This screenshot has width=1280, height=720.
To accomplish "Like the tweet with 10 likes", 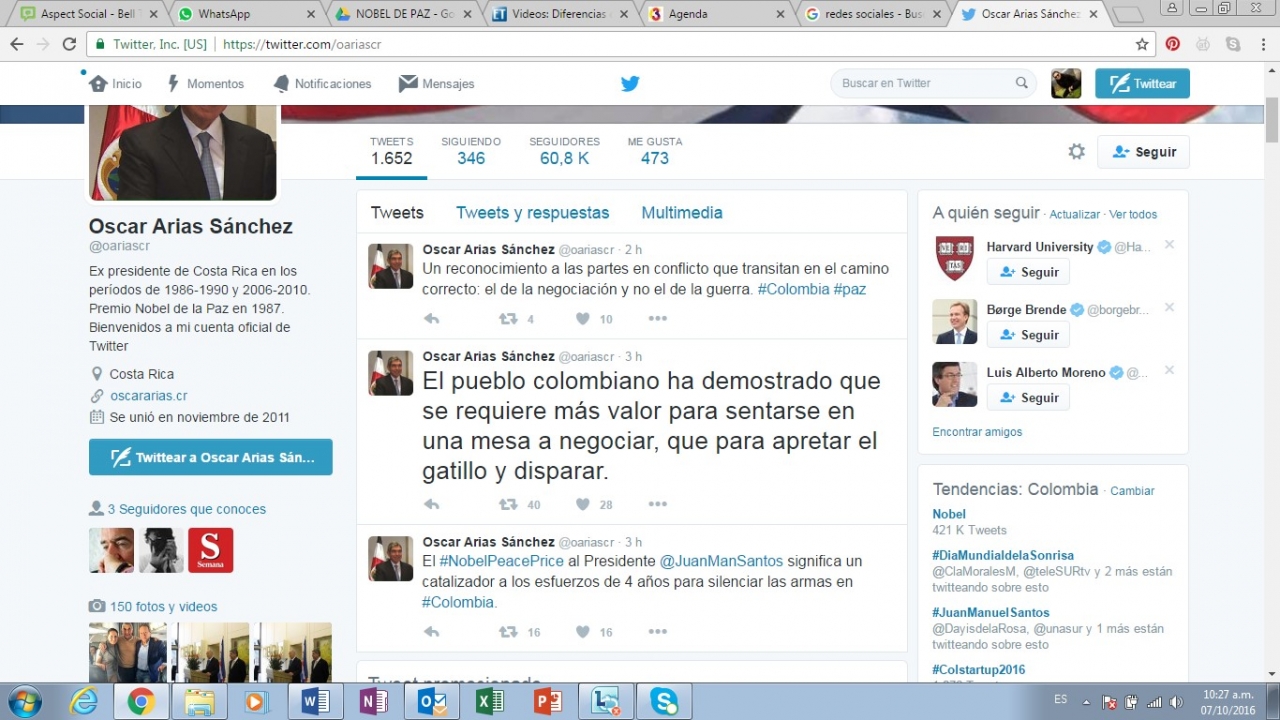I will click(x=583, y=319).
